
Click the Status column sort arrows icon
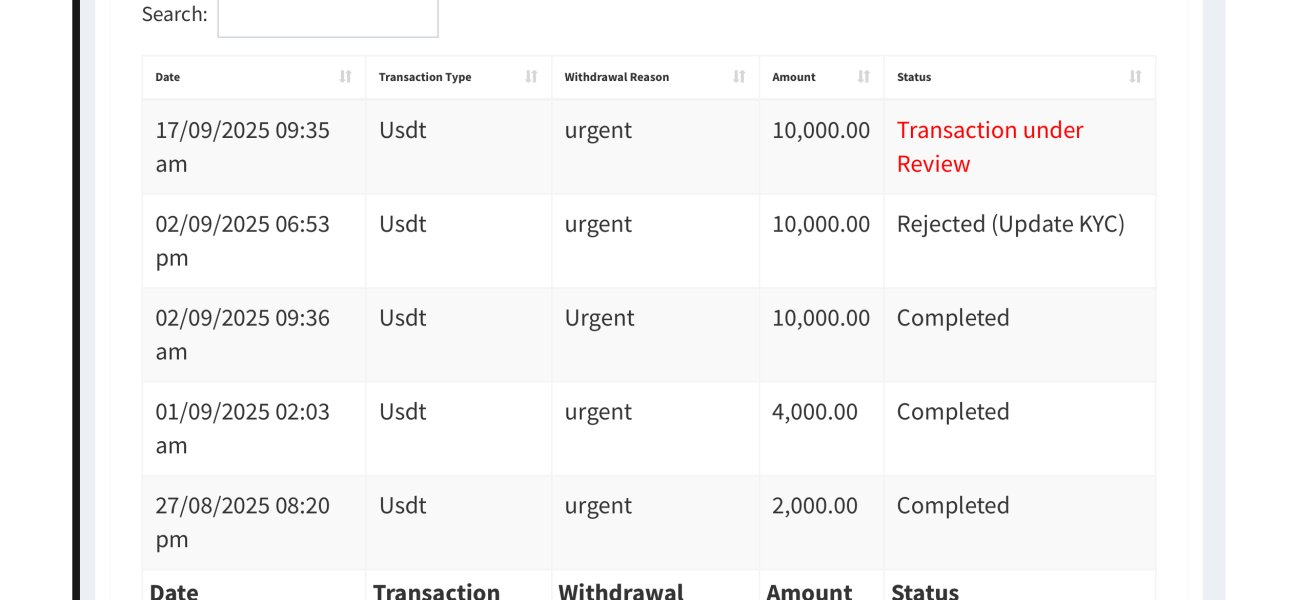pos(1136,77)
